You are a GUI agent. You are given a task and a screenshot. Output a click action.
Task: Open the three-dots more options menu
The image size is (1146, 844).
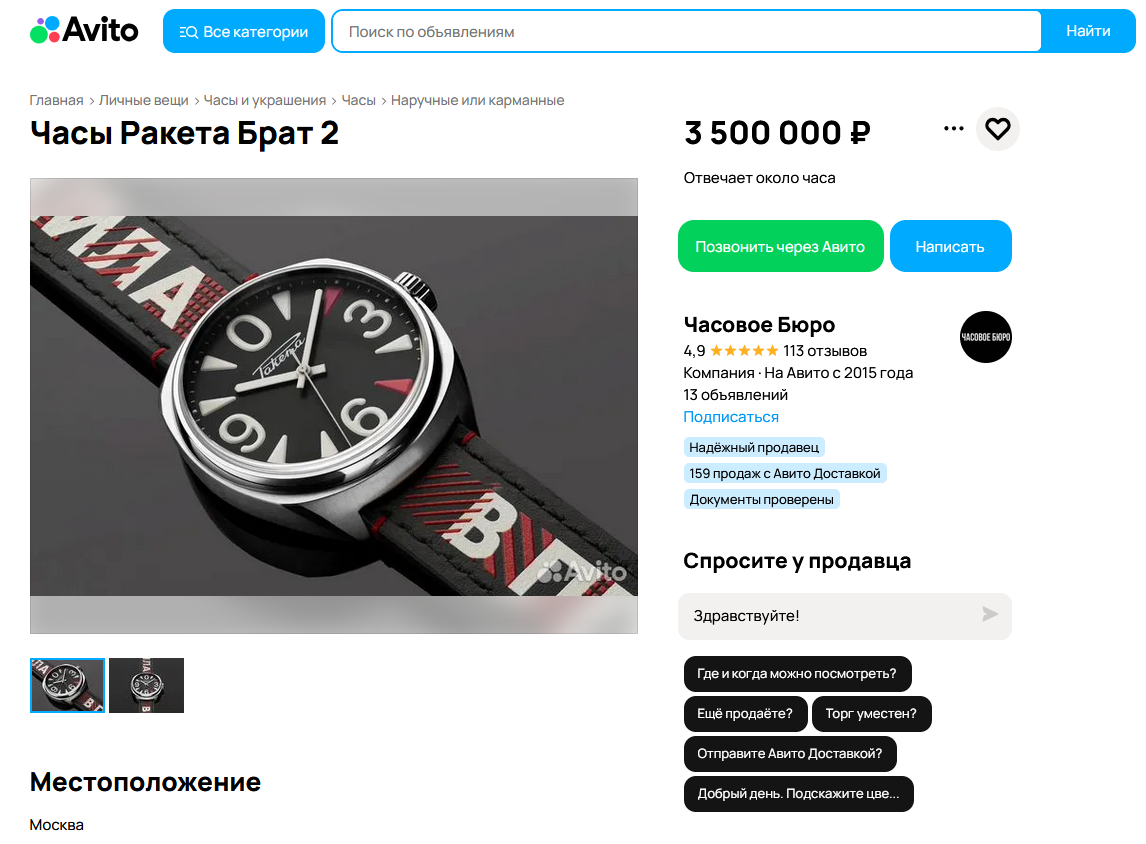(x=954, y=129)
